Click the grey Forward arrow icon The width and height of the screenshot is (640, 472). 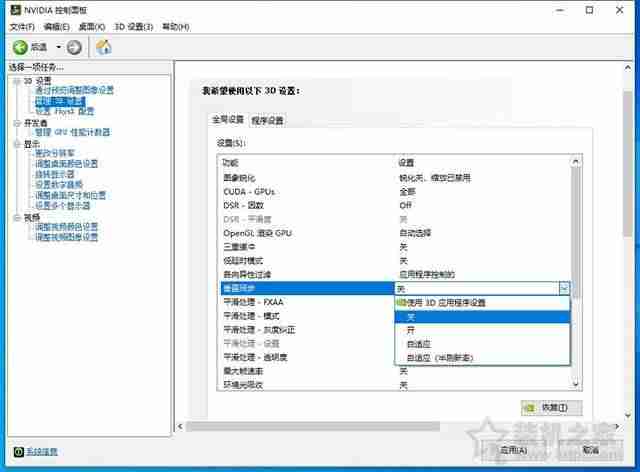pos(74,47)
